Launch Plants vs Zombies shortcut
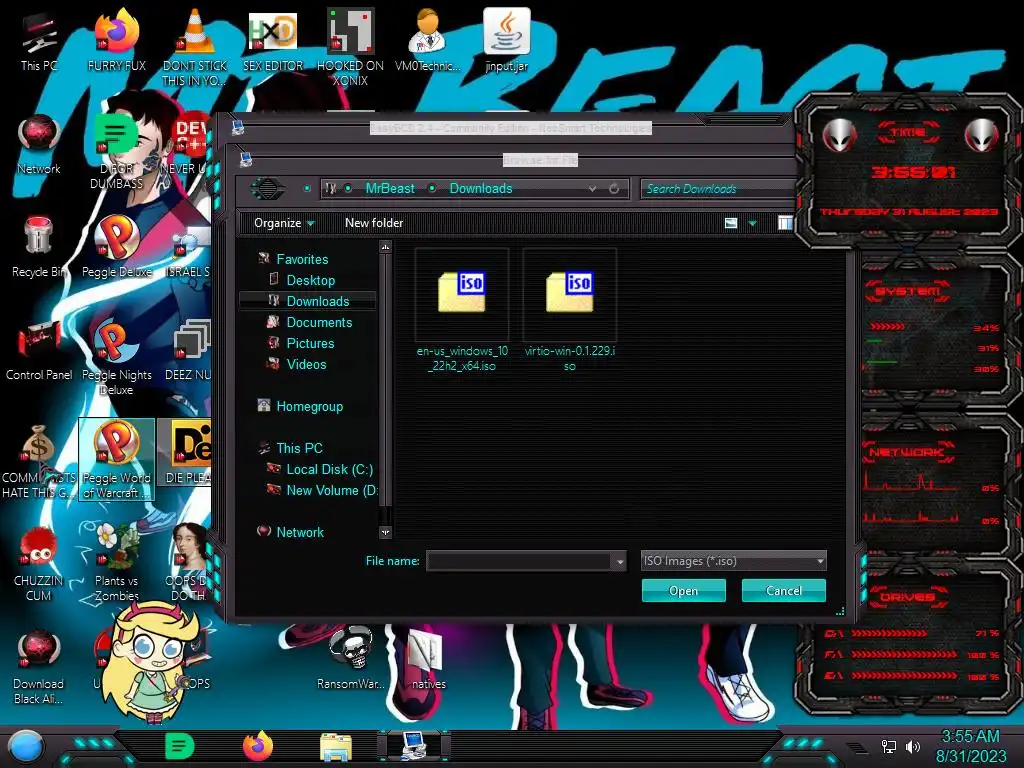This screenshot has width=1024, height=768. pos(116,563)
